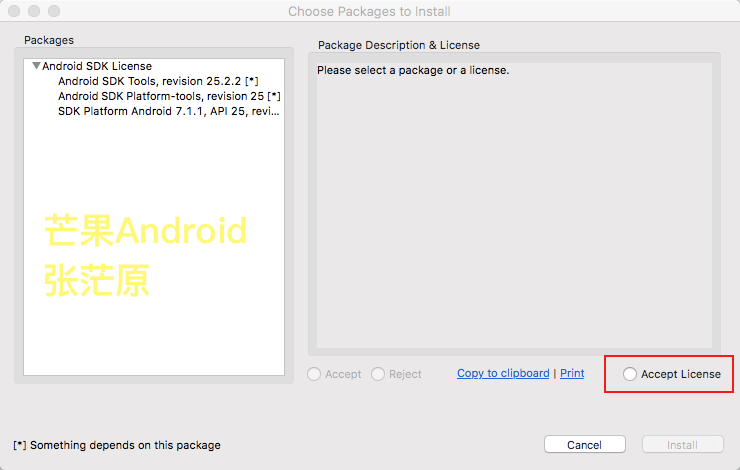Select Android SDK Tools, revision 25.2.2
Image resolution: width=740 pixels, height=470 pixels.
(158, 81)
